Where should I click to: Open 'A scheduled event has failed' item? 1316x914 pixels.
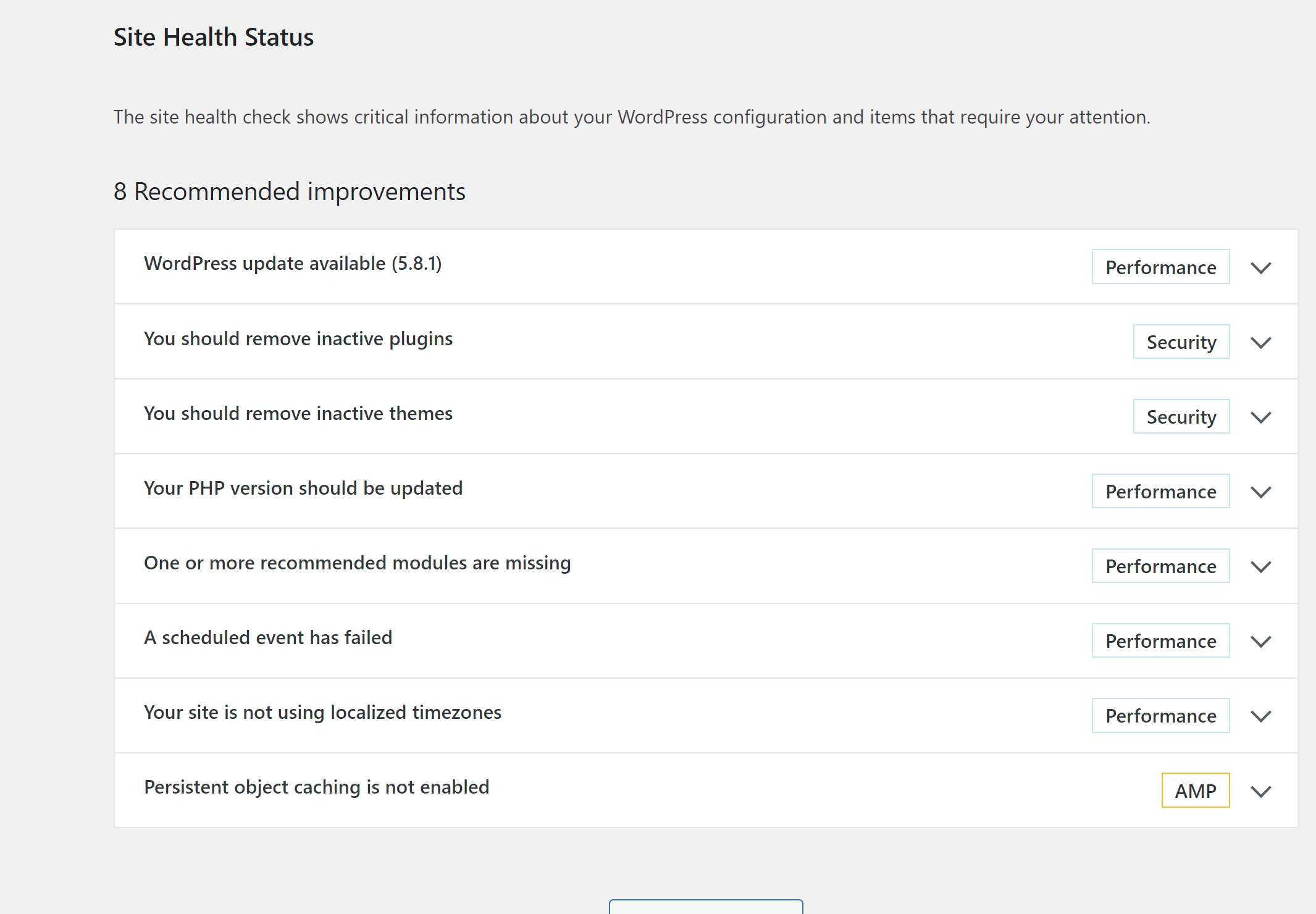[268, 638]
